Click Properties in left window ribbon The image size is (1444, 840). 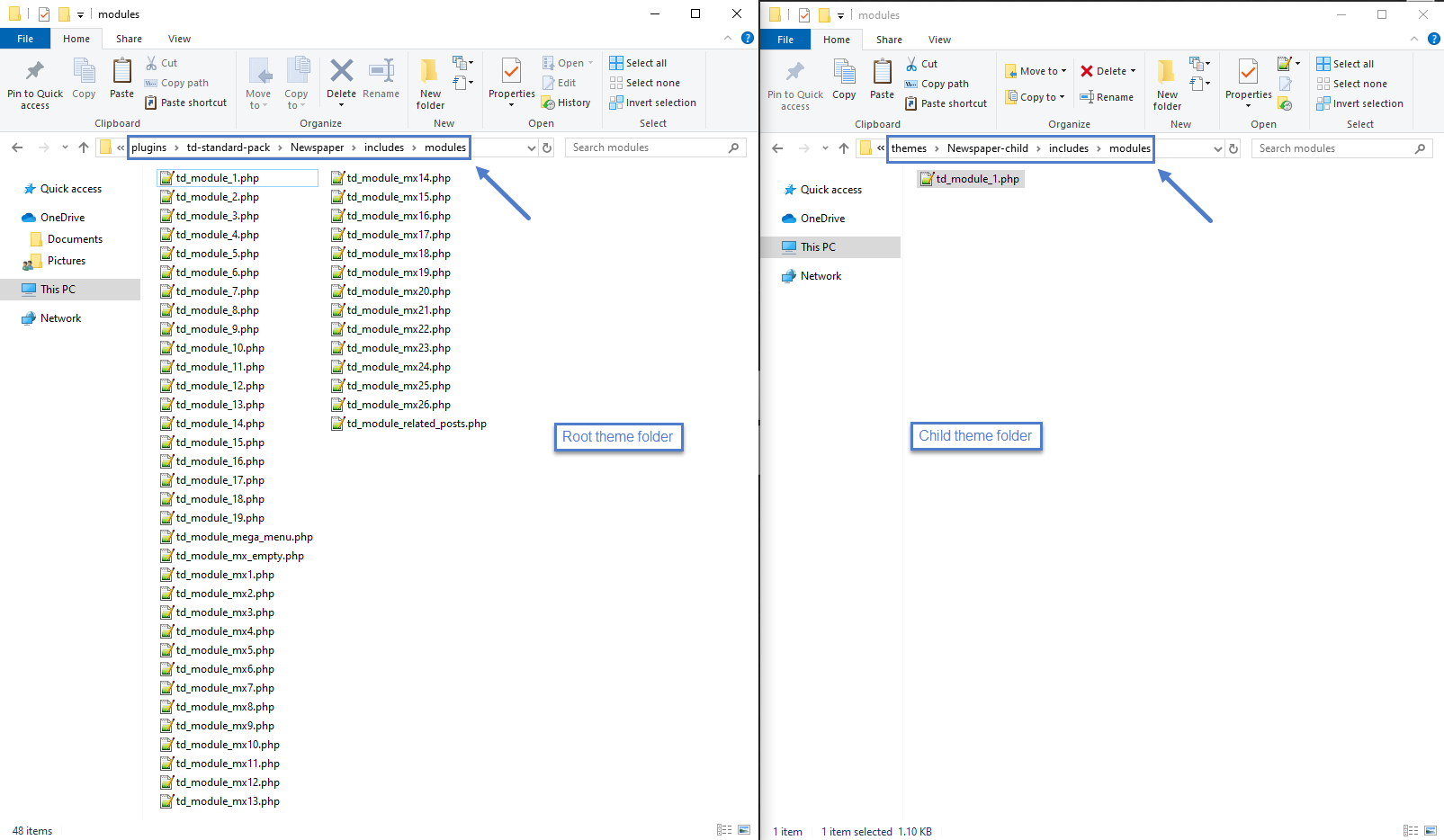click(x=512, y=84)
